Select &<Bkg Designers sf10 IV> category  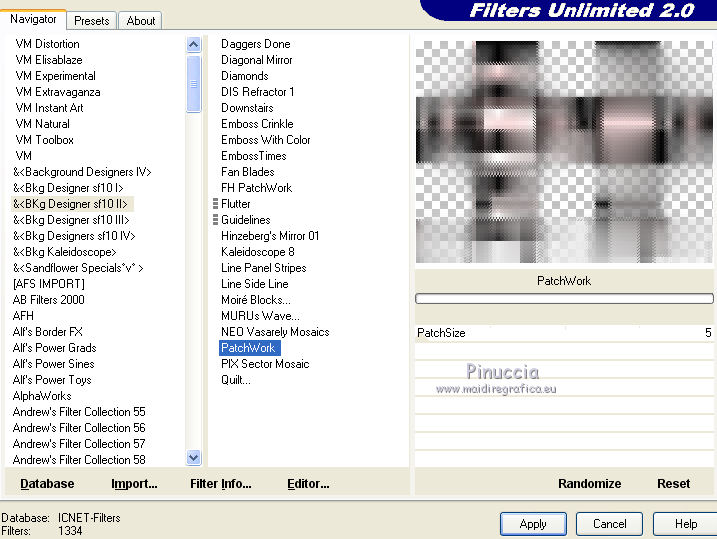coord(74,236)
